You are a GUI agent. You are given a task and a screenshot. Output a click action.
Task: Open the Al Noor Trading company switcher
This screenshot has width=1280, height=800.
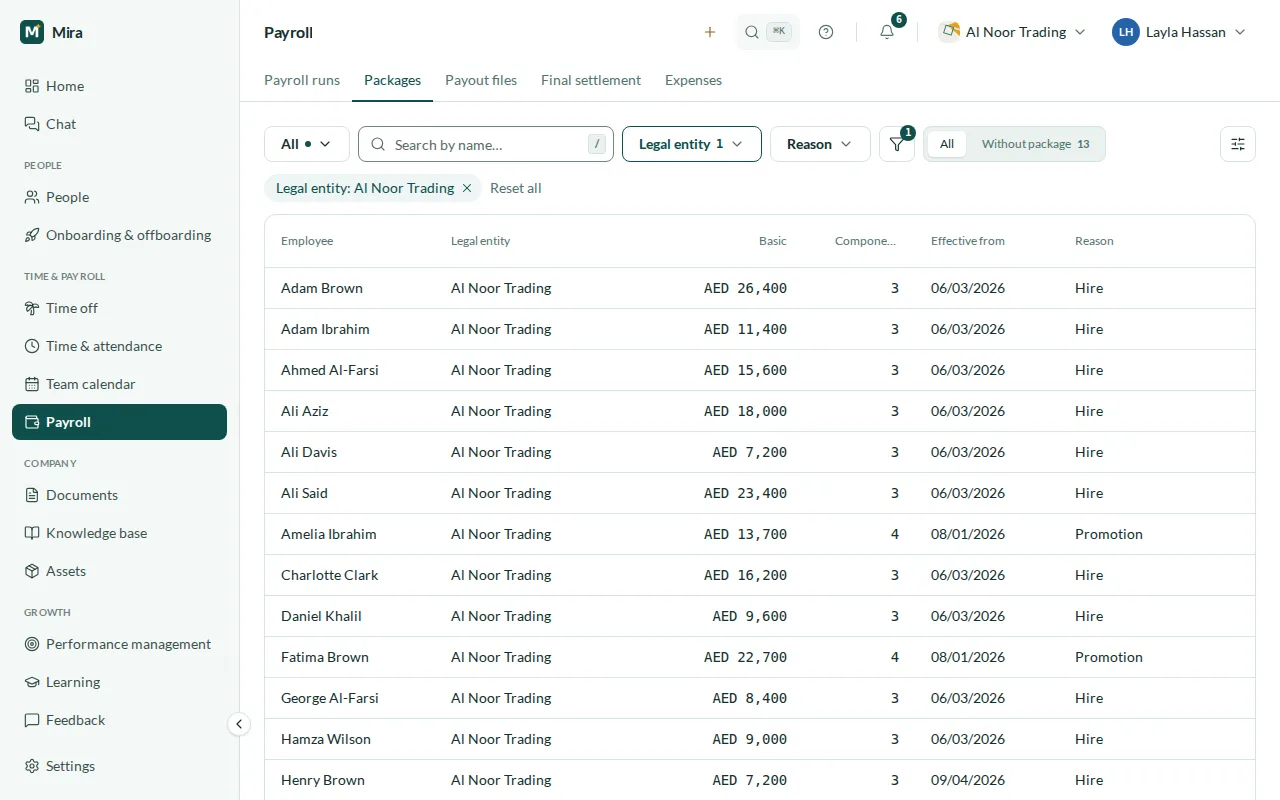point(1012,32)
